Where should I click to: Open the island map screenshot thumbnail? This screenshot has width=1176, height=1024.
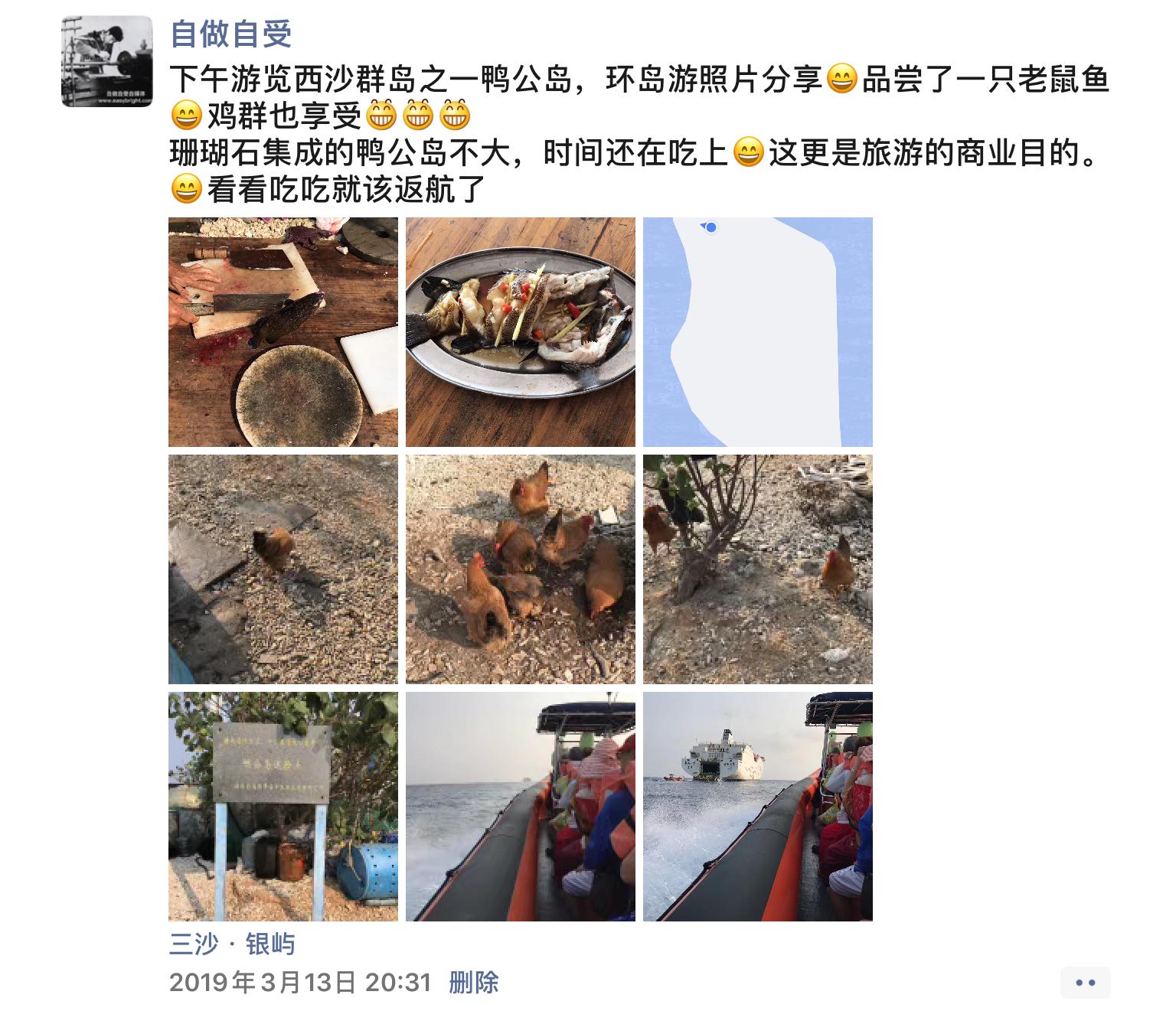coord(758,332)
